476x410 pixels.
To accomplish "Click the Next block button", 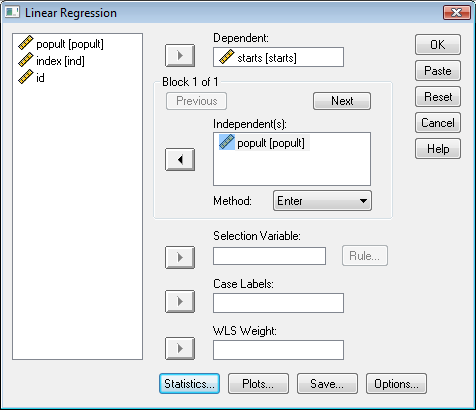I will tap(342, 101).
